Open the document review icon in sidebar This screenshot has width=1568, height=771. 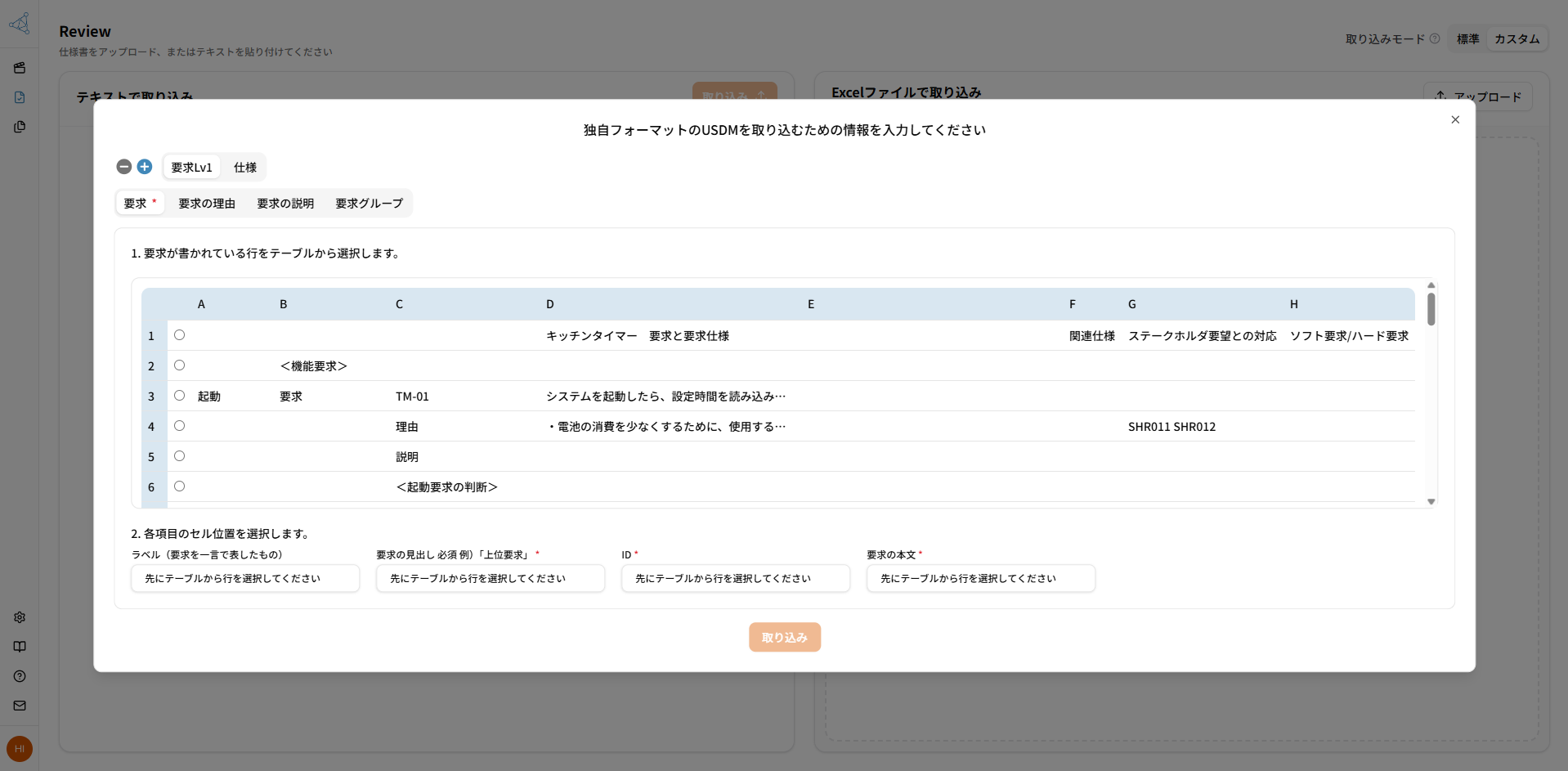click(20, 97)
